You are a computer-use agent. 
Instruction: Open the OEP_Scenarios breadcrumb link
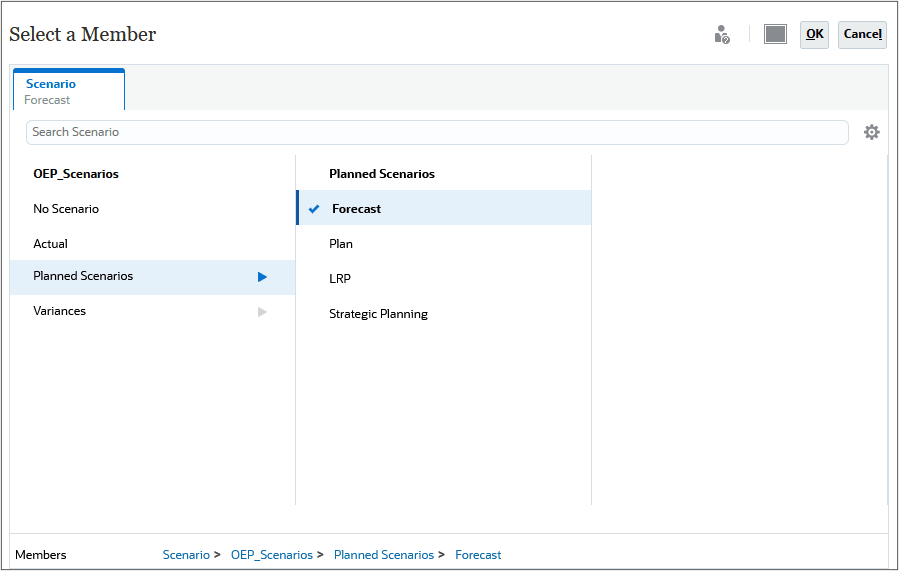(272, 555)
